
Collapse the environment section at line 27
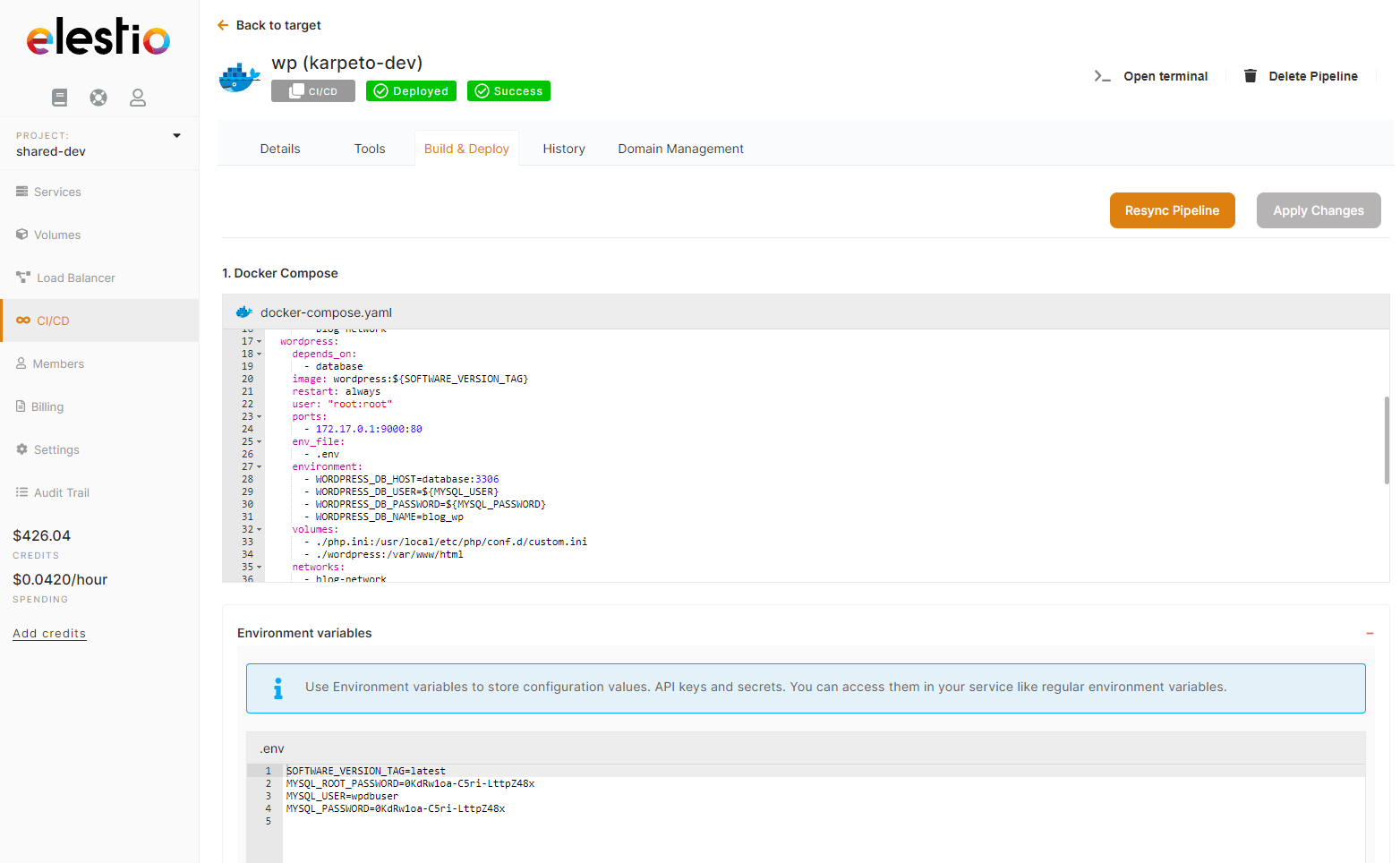260,467
